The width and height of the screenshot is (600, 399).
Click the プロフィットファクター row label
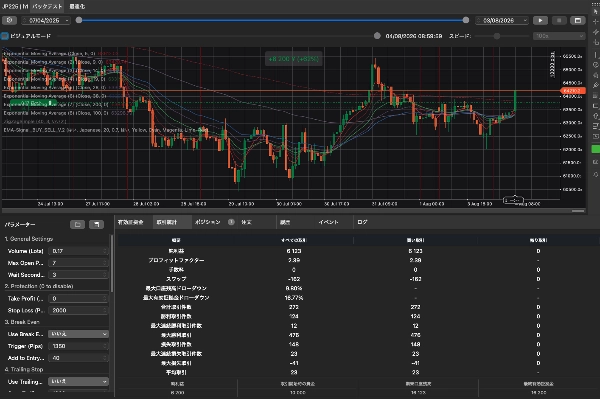176,260
